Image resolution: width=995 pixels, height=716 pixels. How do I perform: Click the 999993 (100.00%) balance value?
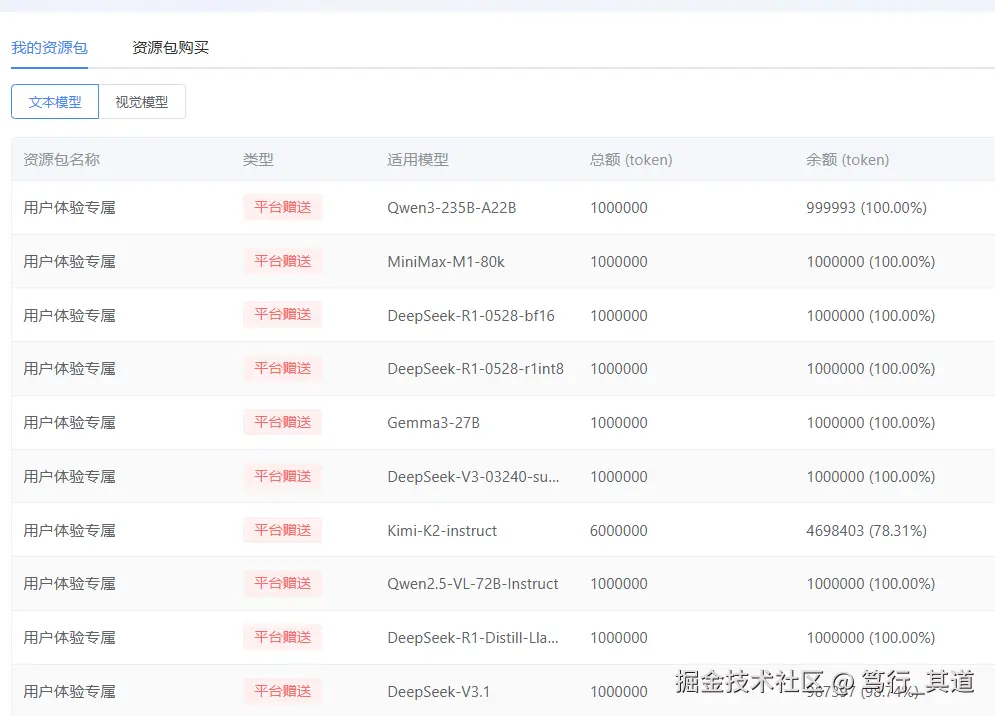click(866, 208)
